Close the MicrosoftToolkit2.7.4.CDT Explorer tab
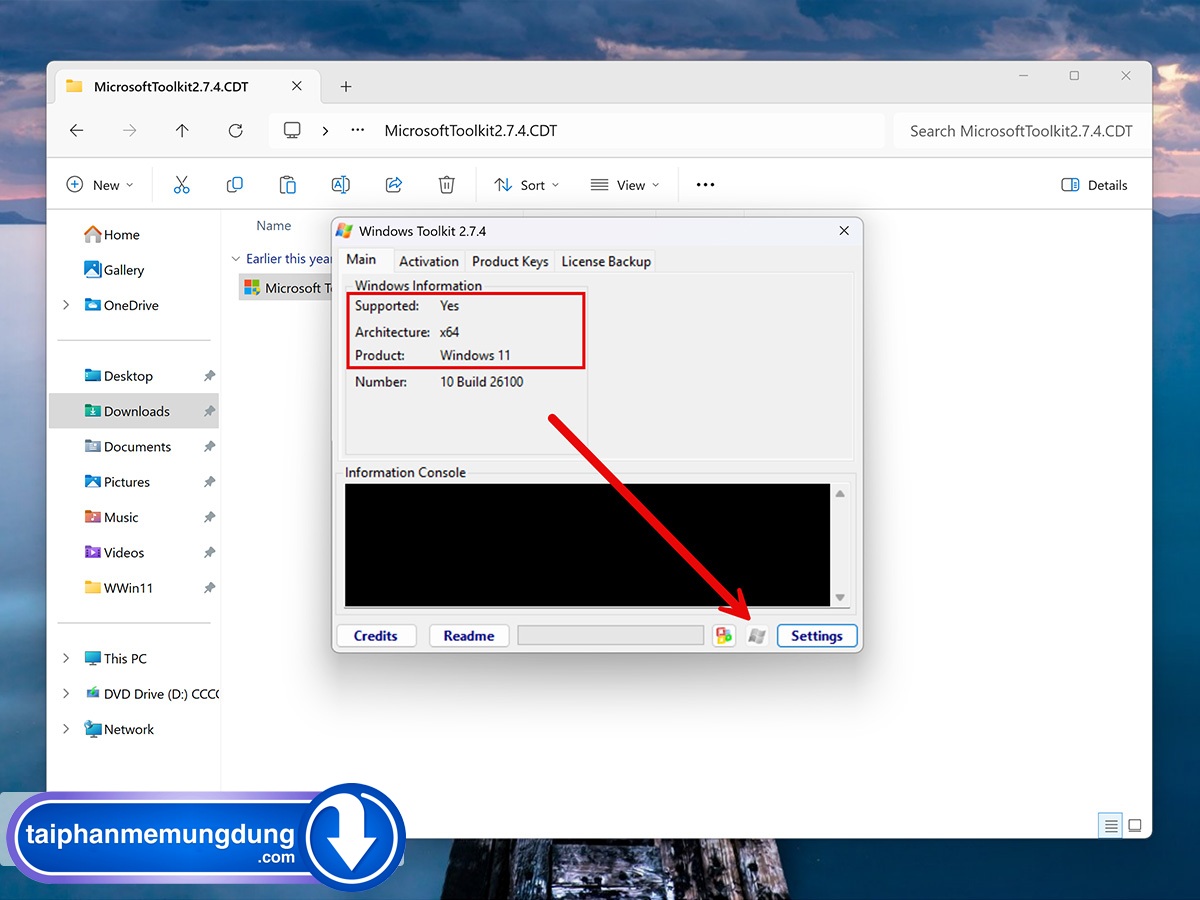The height and width of the screenshot is (900, 1200). (x=297, y=87)
